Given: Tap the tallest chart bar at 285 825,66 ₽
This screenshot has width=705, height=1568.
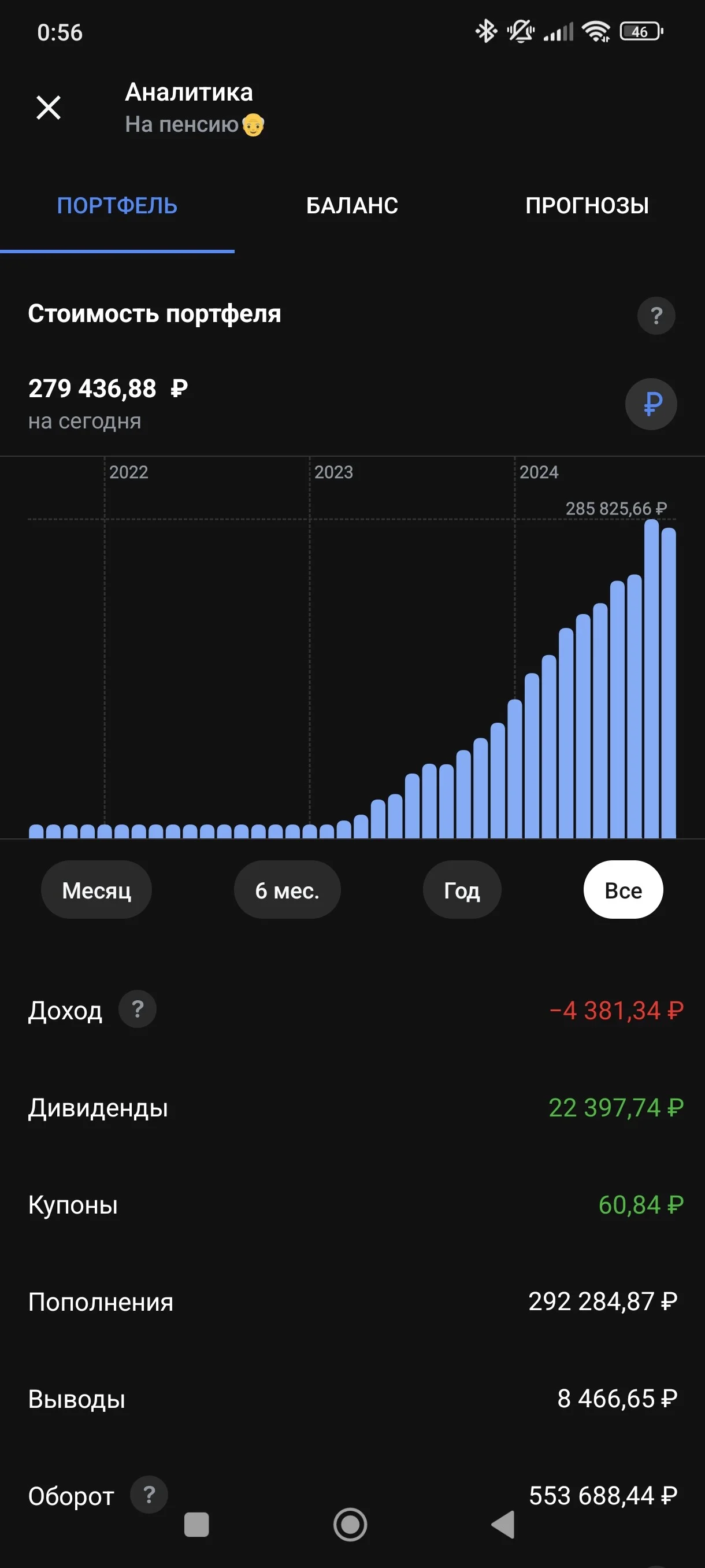Looking at the screenshot, I should (x=651, y=679).
